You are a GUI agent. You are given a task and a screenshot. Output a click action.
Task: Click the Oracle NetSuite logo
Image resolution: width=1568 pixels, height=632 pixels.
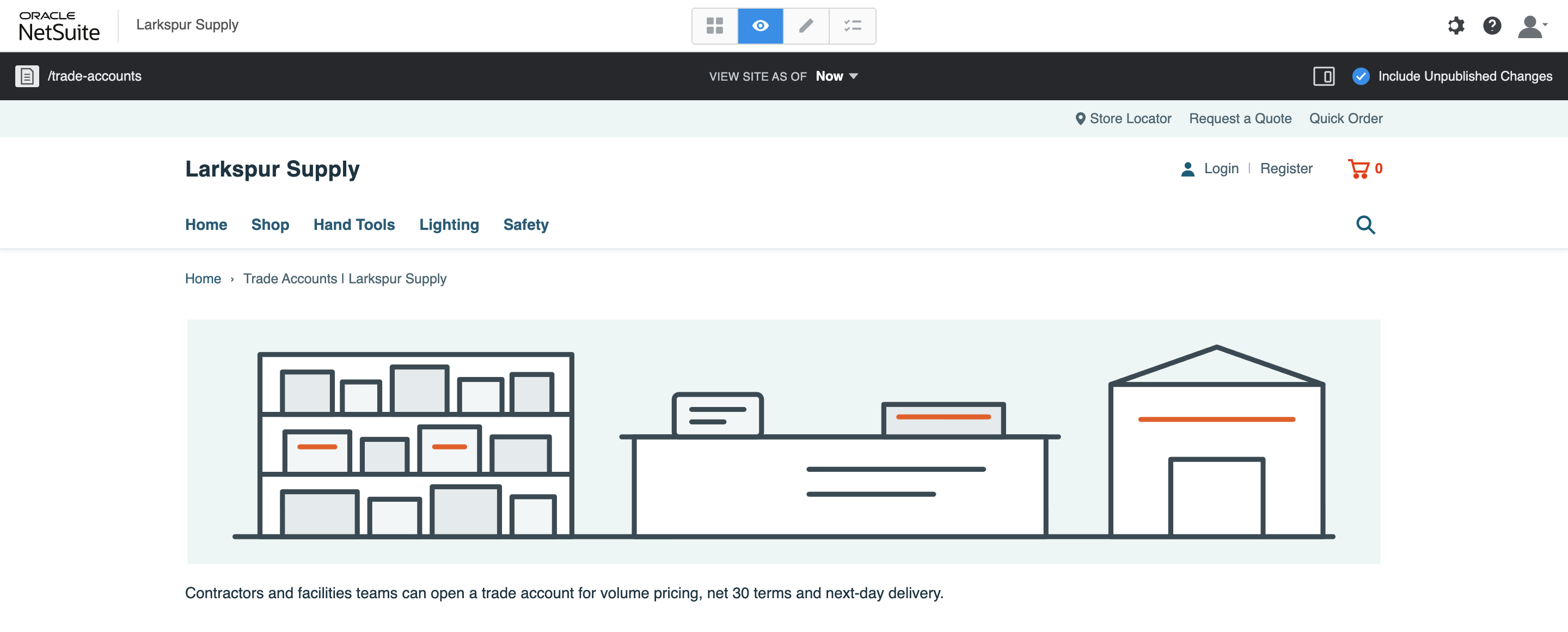tap(59, 26)
